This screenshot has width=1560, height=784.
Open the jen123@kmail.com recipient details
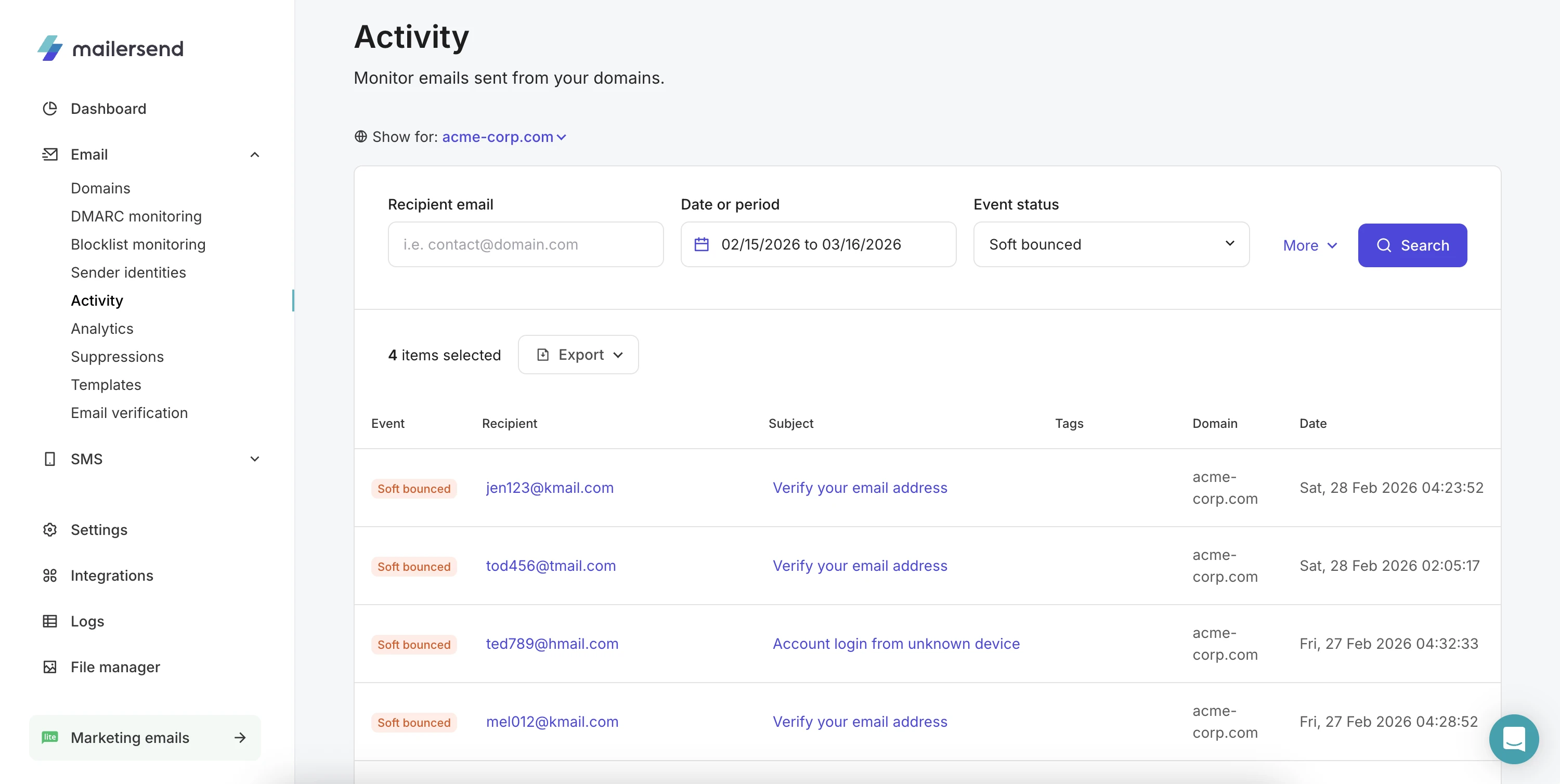(549, 487)
